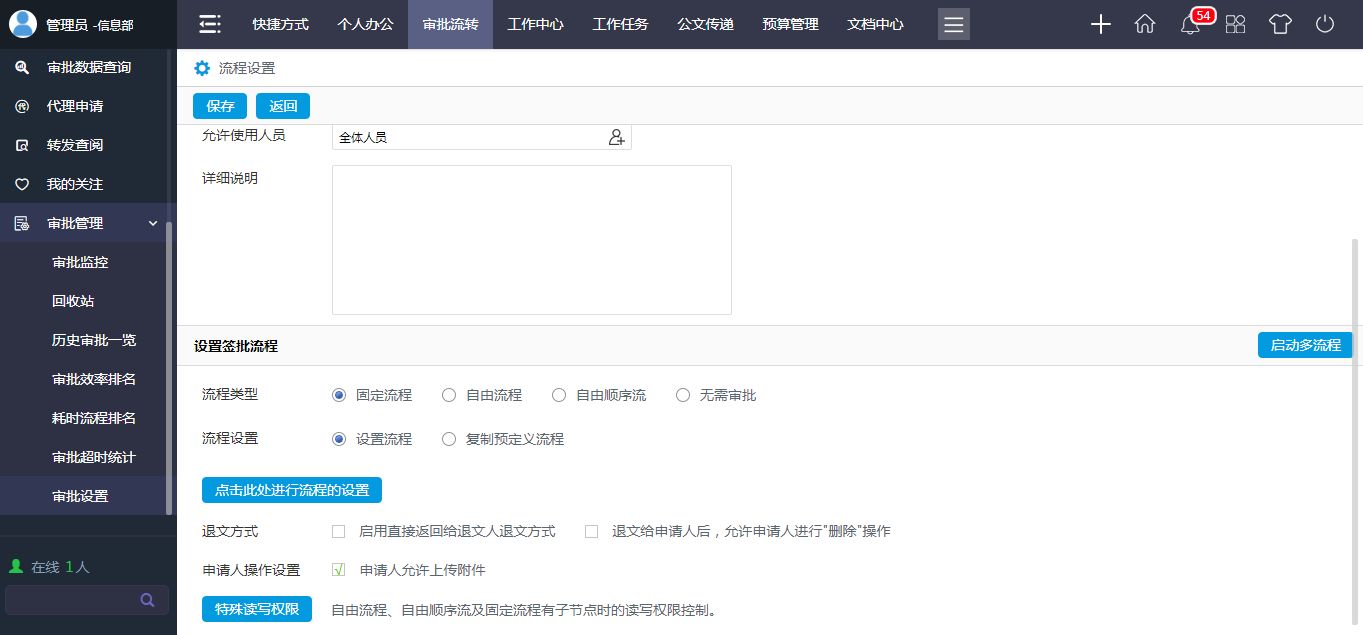Collapse the 审批管理 sidebar group
The image size is (1363, 635).
pyautogui.click(x=153, y=223)
